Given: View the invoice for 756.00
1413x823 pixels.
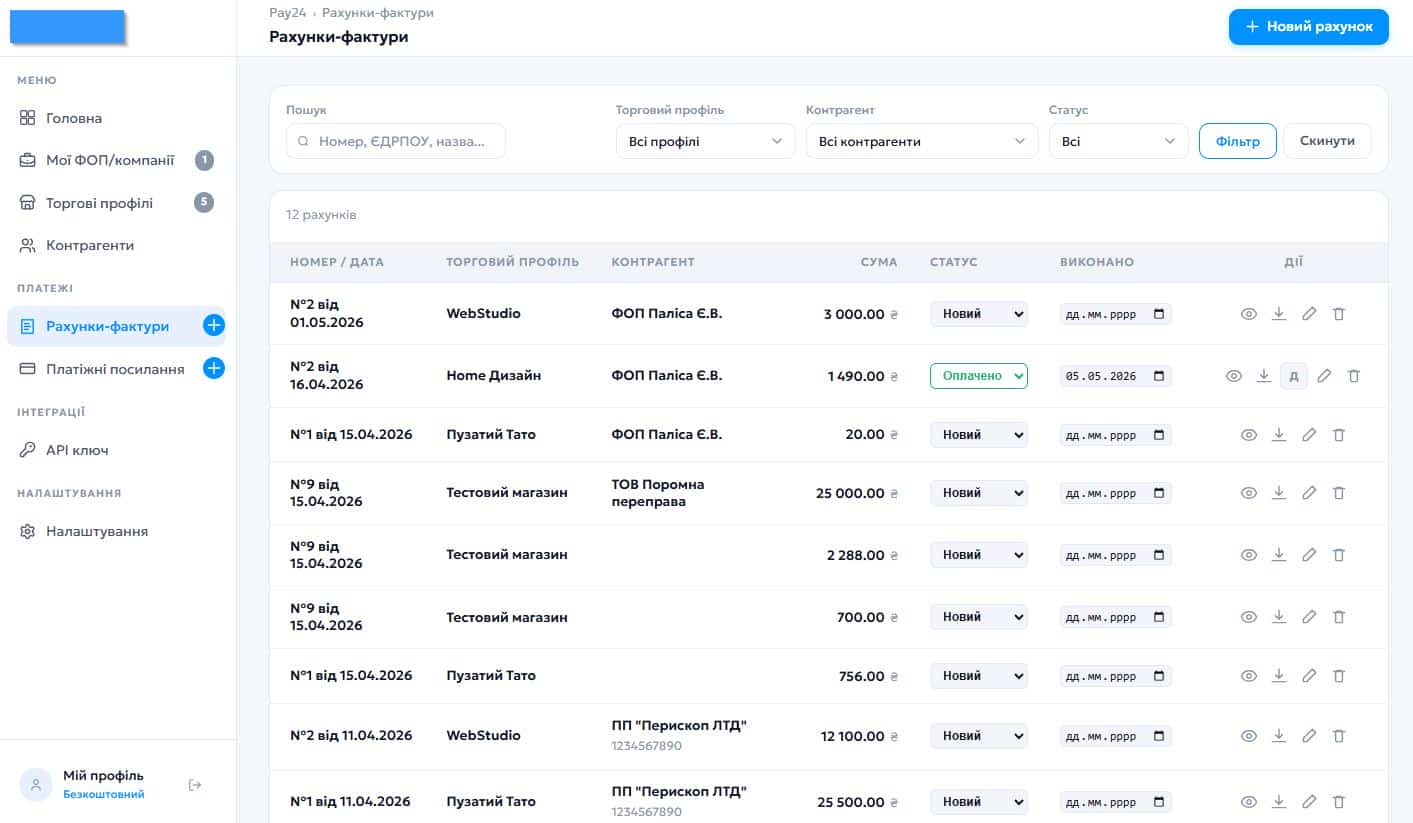Looking at the screenshot, I should coord(1248,676).
